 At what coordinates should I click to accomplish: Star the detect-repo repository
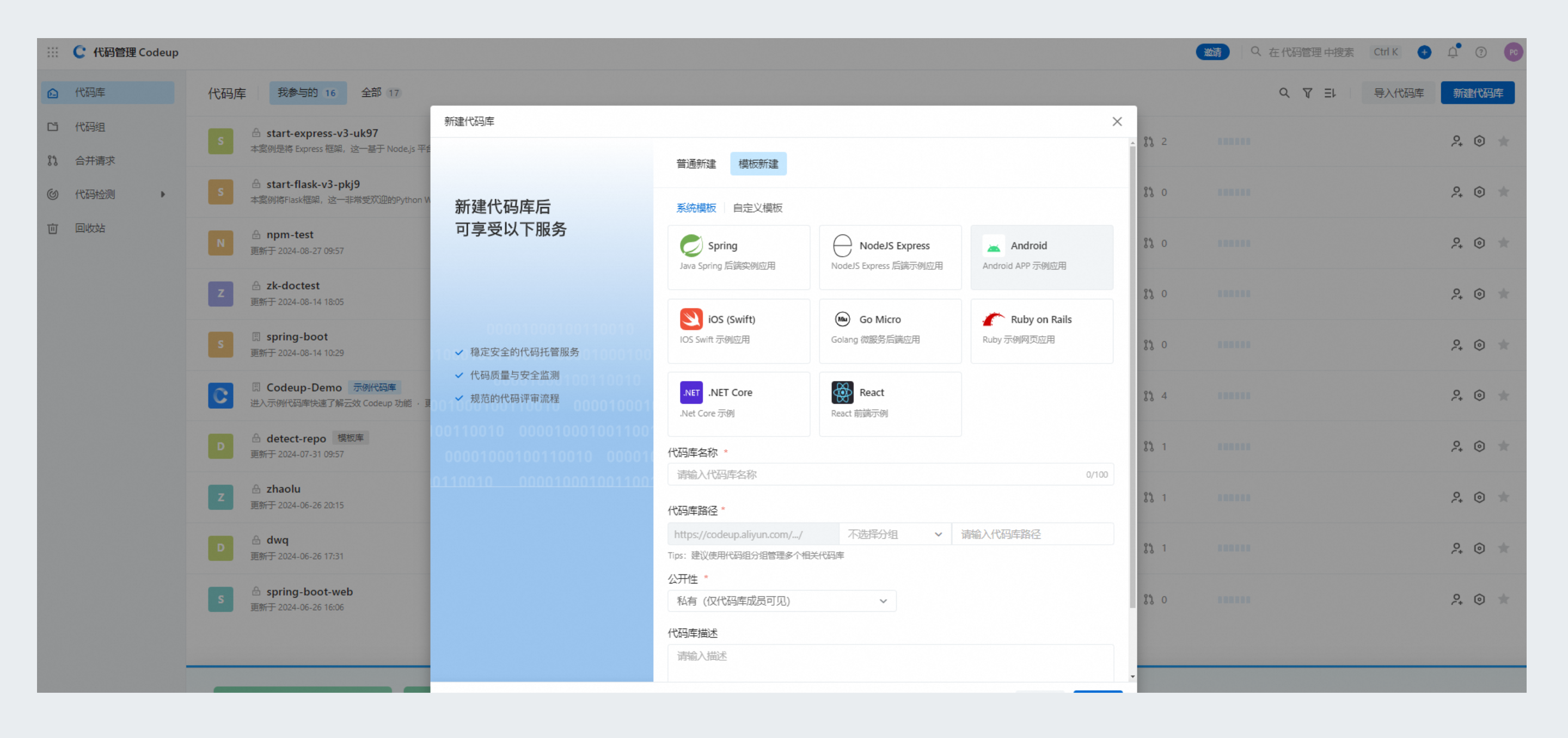pyautogui.click(x=1503, y=446)
